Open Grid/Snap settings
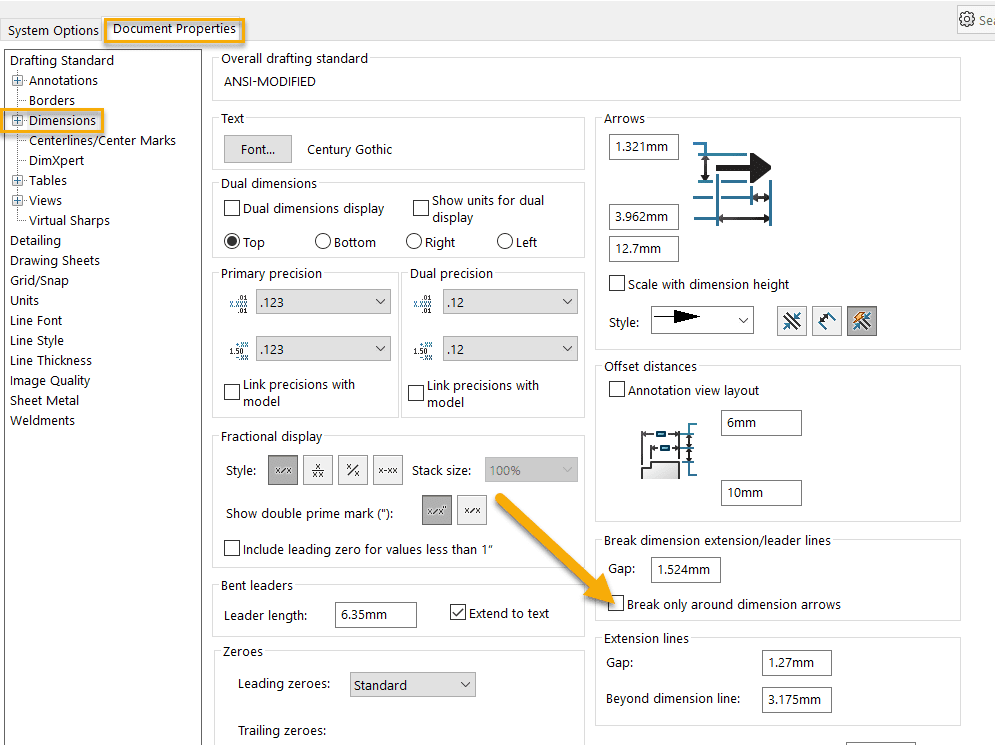The image size is (995, 745). (x=39, y=280)
